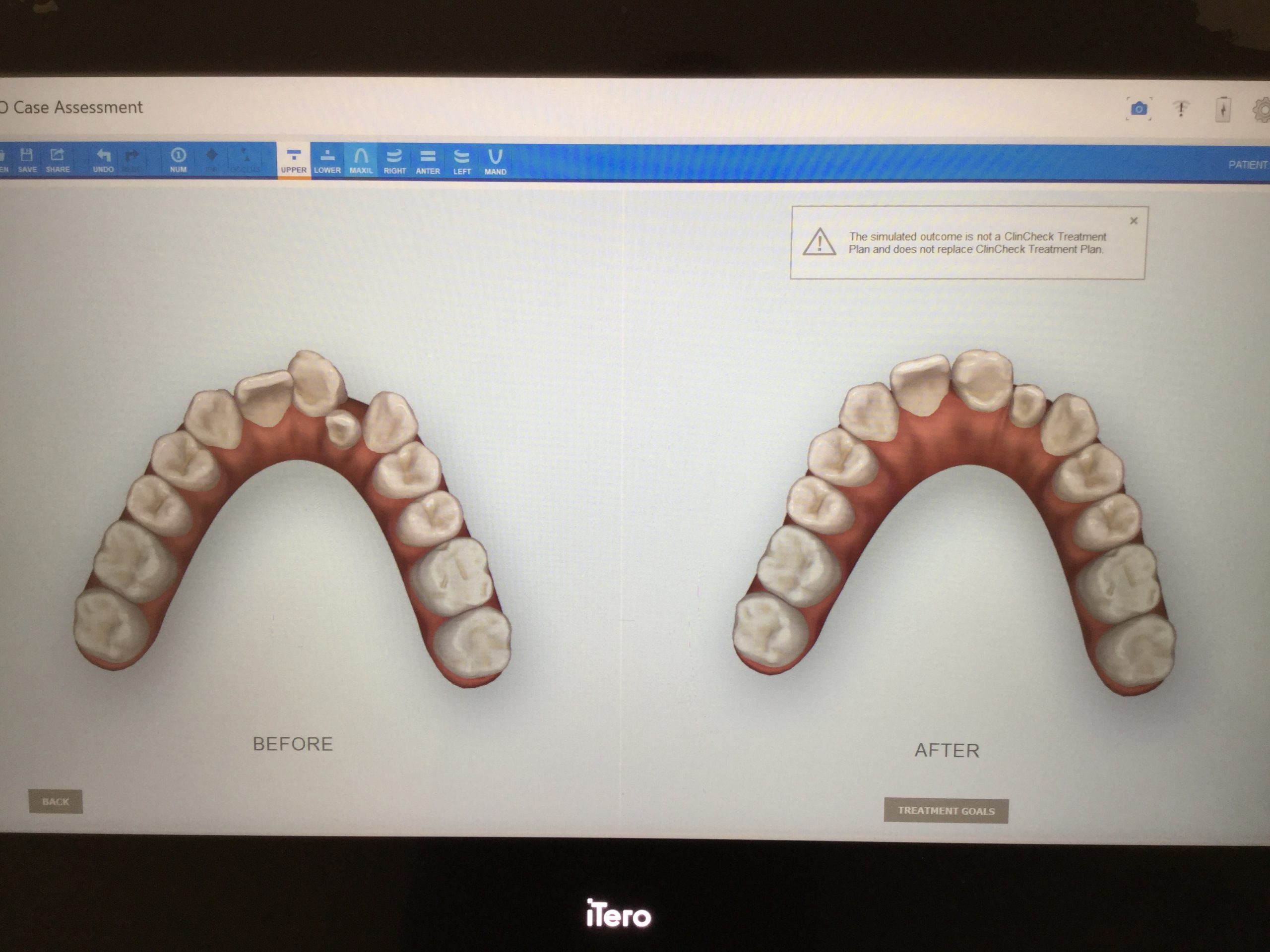Switch to the Anterior front view

pos(428,161)
